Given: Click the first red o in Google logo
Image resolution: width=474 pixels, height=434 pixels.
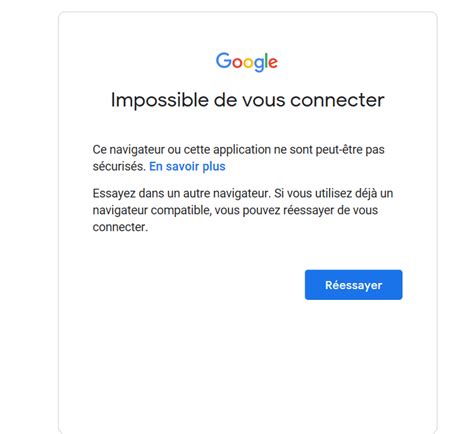Looking at the screenshot, I should coord(237,63).
